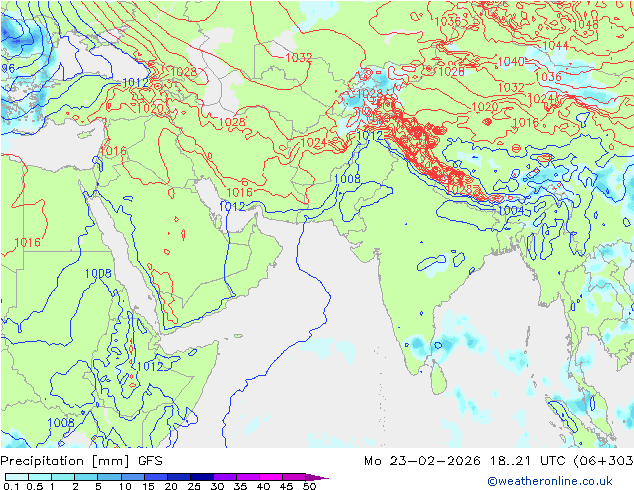Click the 'Precipitation [mm] GFS' title text
This screenshot has height=490, width=634.
click(x=81, y=461)
